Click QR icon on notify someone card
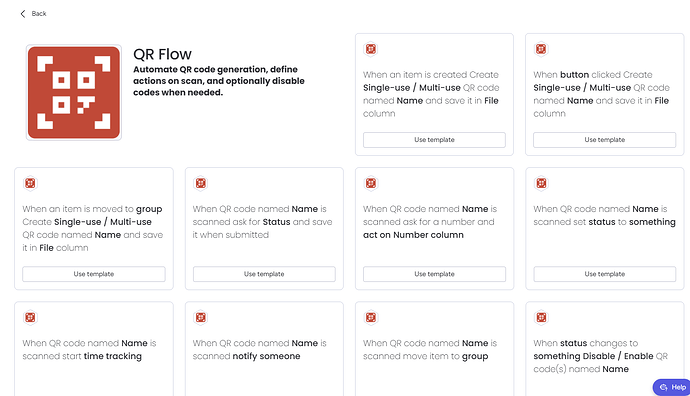Image resolution: width=690 pixels, height=396 pixels. pos(201,317)
